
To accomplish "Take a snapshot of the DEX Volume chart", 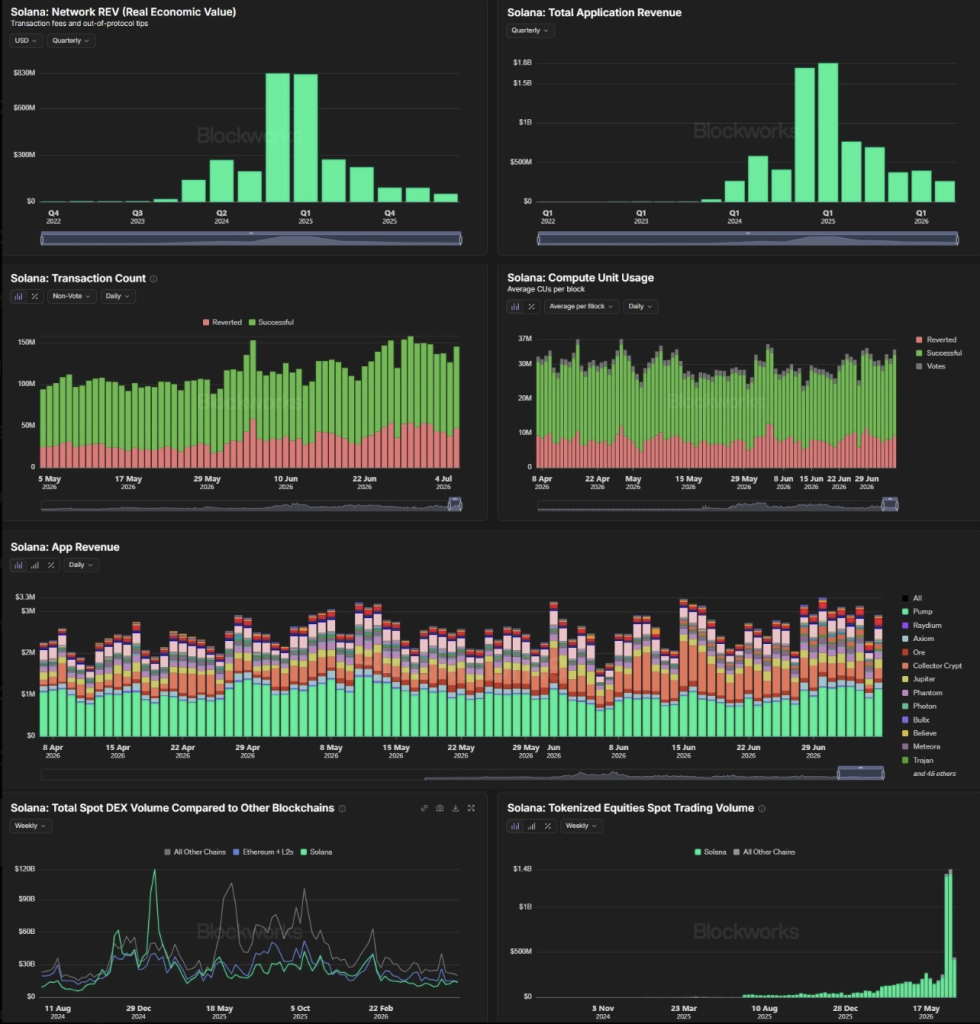I will pyautogui.click(x=440, y=808).
